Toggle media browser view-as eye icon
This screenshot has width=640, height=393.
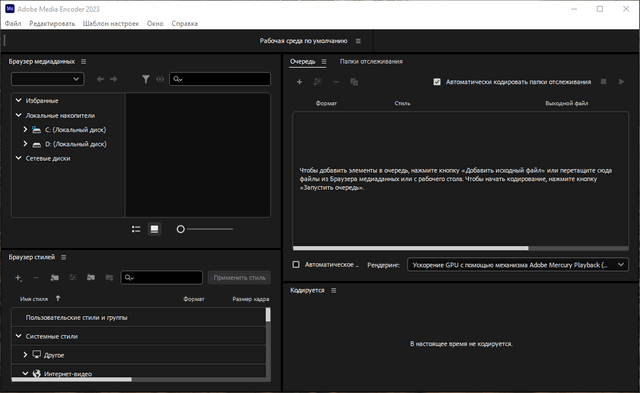160,79
